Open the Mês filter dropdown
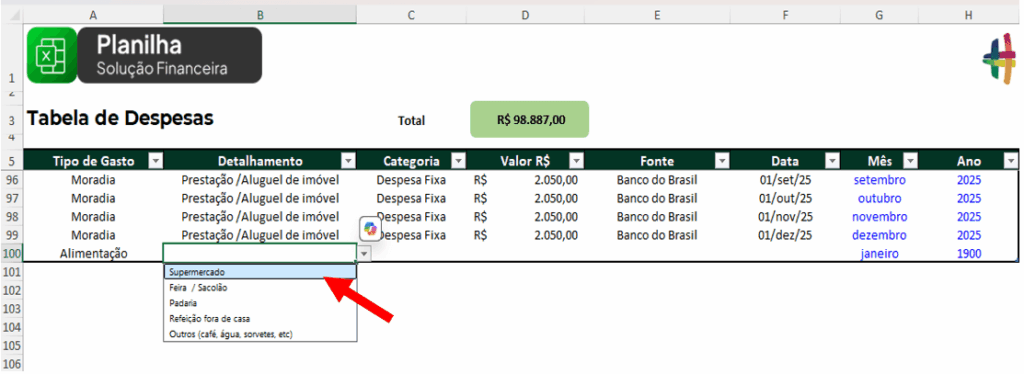1024x374 pixels. coord(910,161)
